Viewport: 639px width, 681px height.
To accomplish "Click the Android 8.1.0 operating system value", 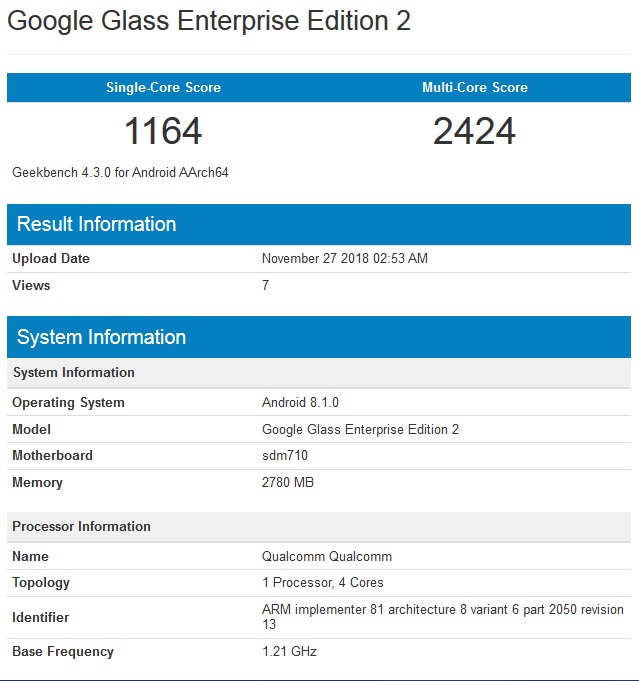I will (x=300, y=402).
